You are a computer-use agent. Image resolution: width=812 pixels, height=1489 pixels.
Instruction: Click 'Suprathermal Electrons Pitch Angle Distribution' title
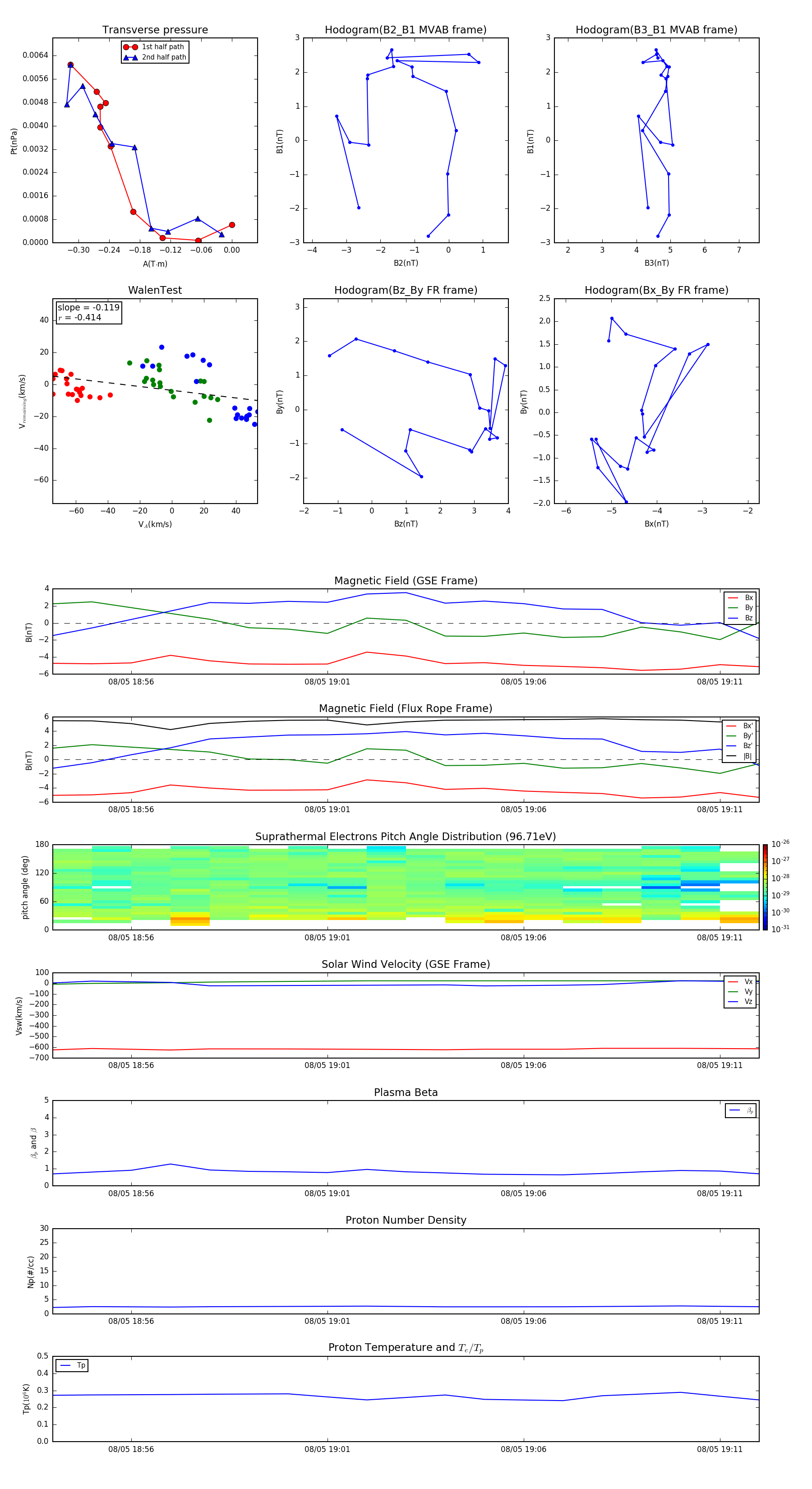click(x=406, y=837)
